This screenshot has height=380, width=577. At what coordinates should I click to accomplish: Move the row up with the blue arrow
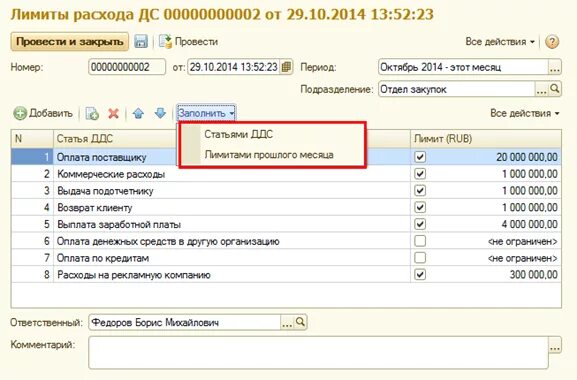(138, 114)
